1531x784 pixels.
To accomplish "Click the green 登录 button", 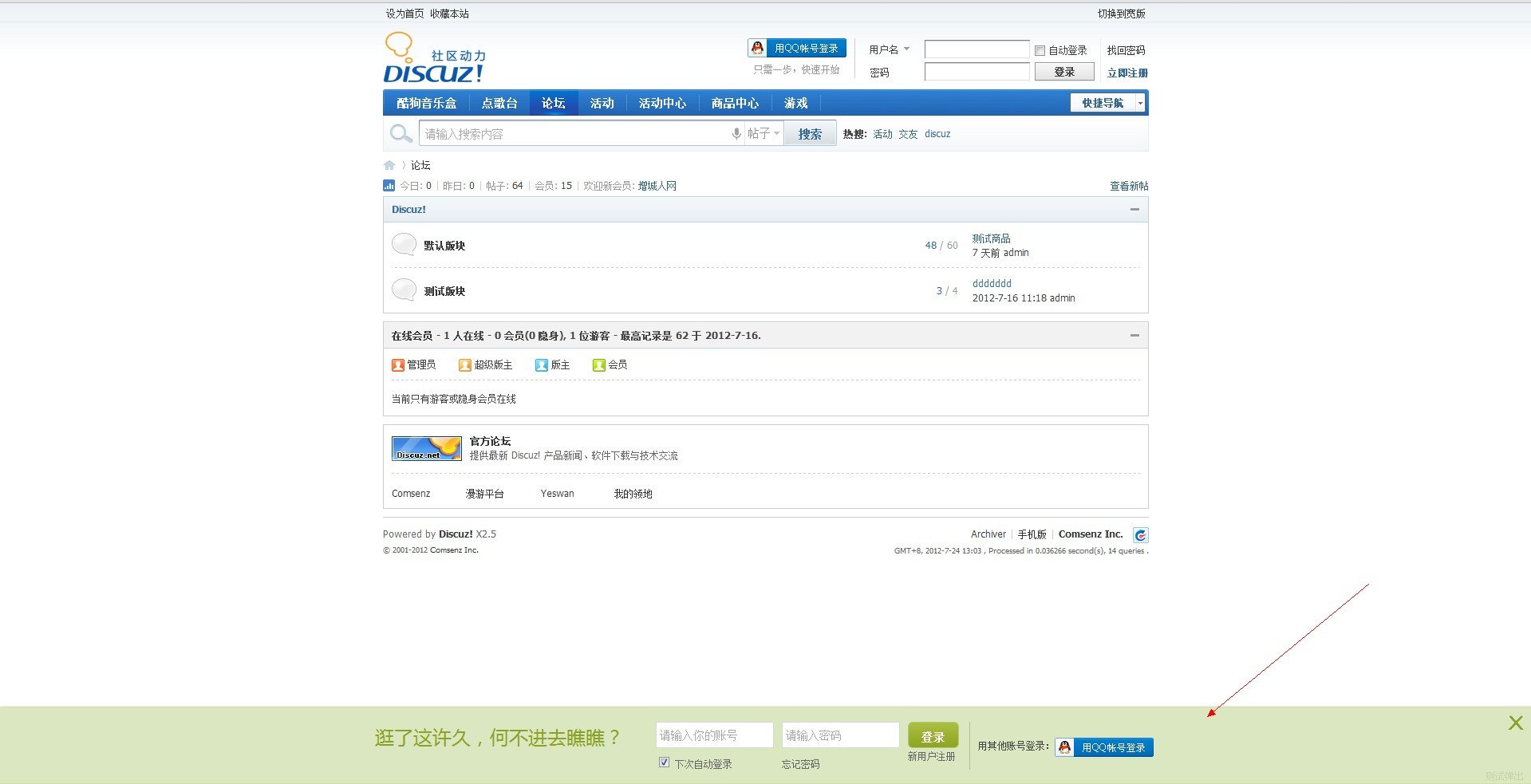I will [933, 736].
